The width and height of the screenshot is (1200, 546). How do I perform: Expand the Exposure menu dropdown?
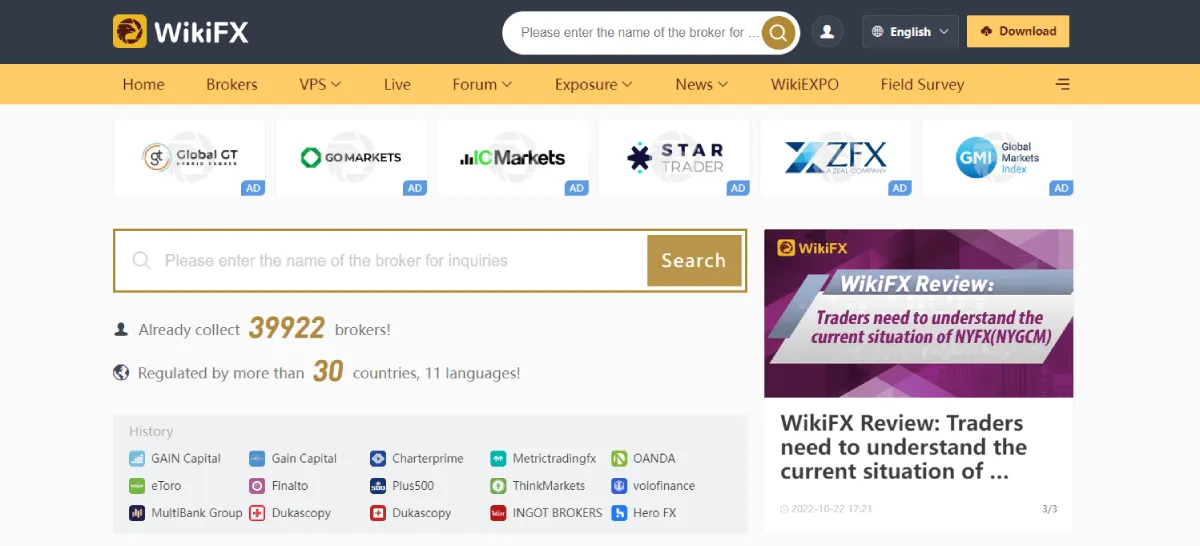[594, 85]
